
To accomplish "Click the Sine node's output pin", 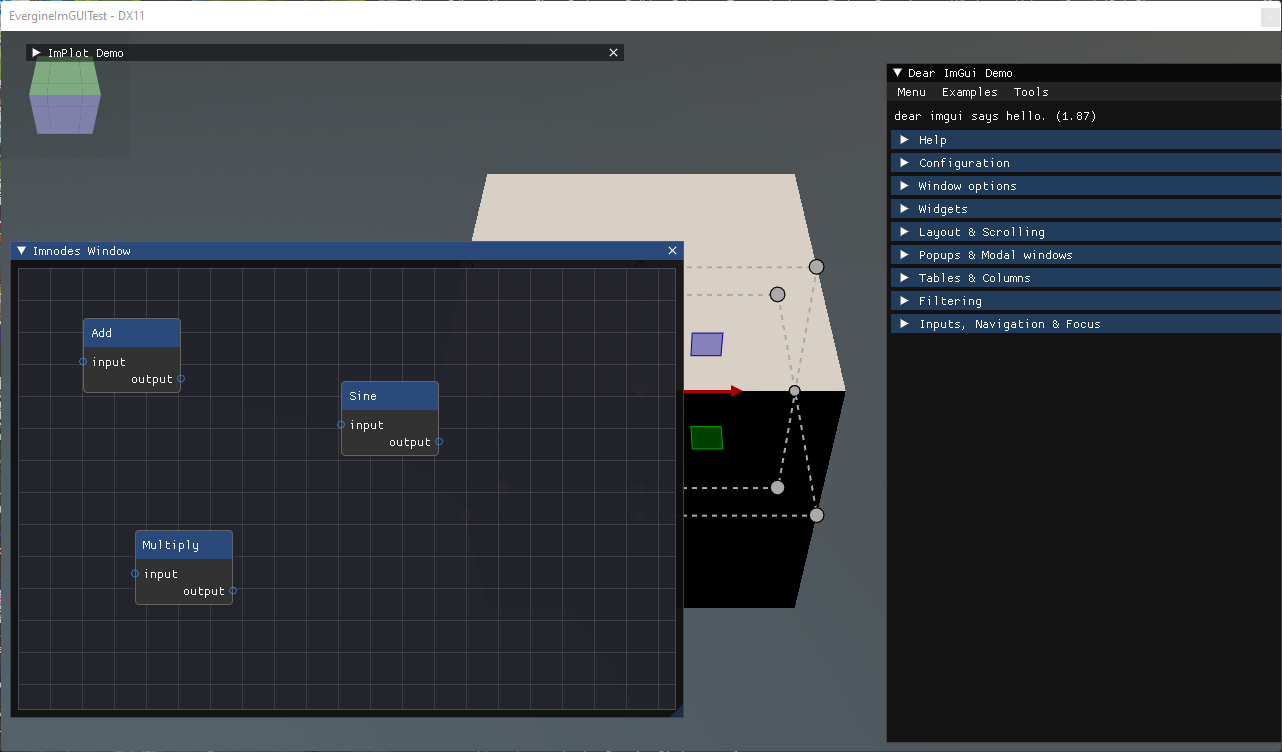I will coord(439,442).
